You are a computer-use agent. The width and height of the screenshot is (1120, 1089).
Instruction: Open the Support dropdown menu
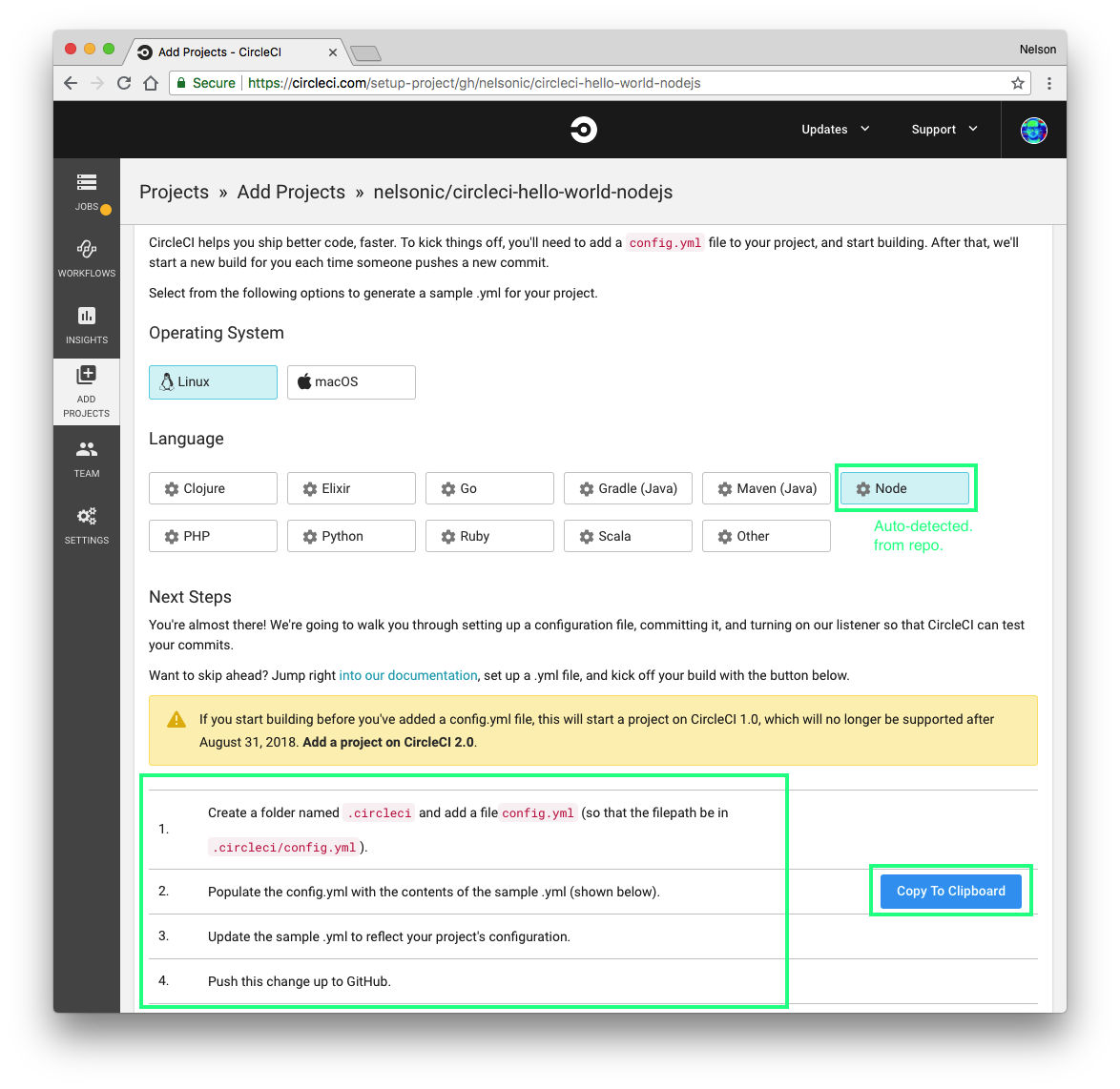click(944, 130)
